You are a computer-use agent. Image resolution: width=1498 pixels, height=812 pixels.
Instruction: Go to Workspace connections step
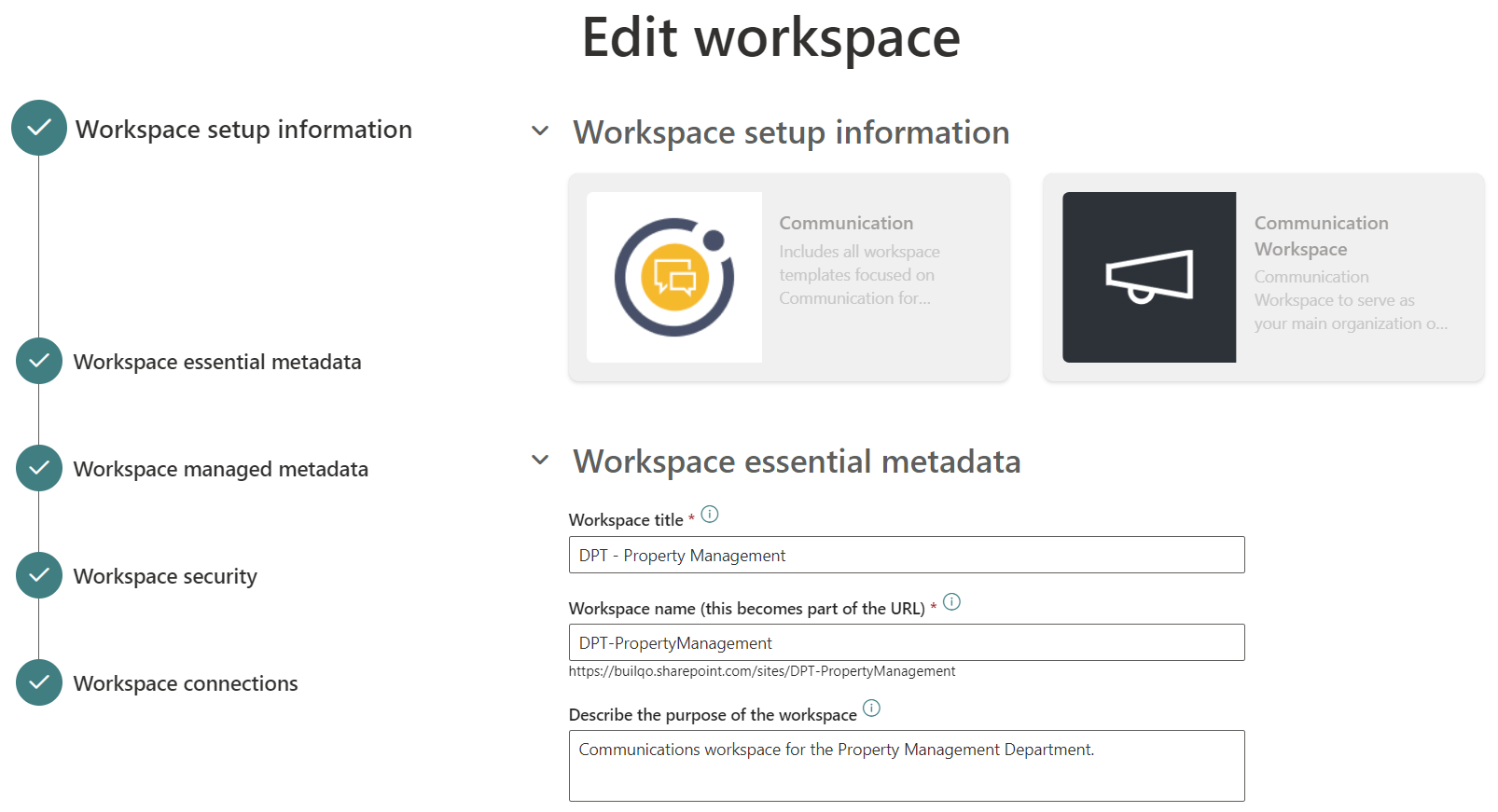pyautogui.click(x=186, y=683)
